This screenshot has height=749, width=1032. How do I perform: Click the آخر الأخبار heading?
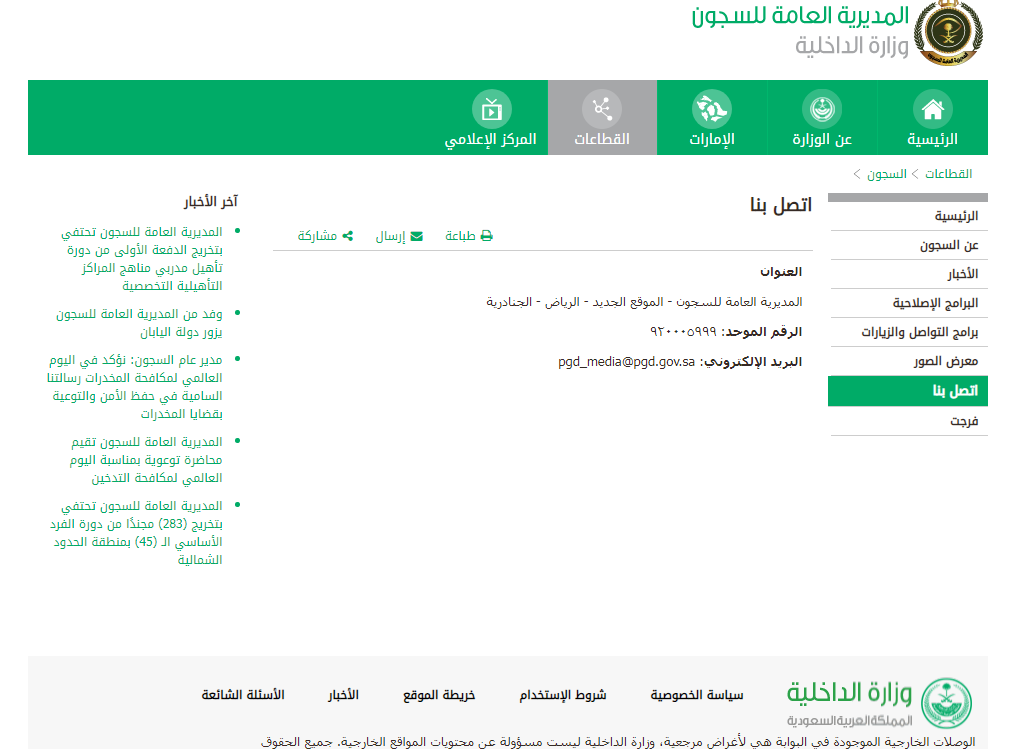click(x=211, y=201)
